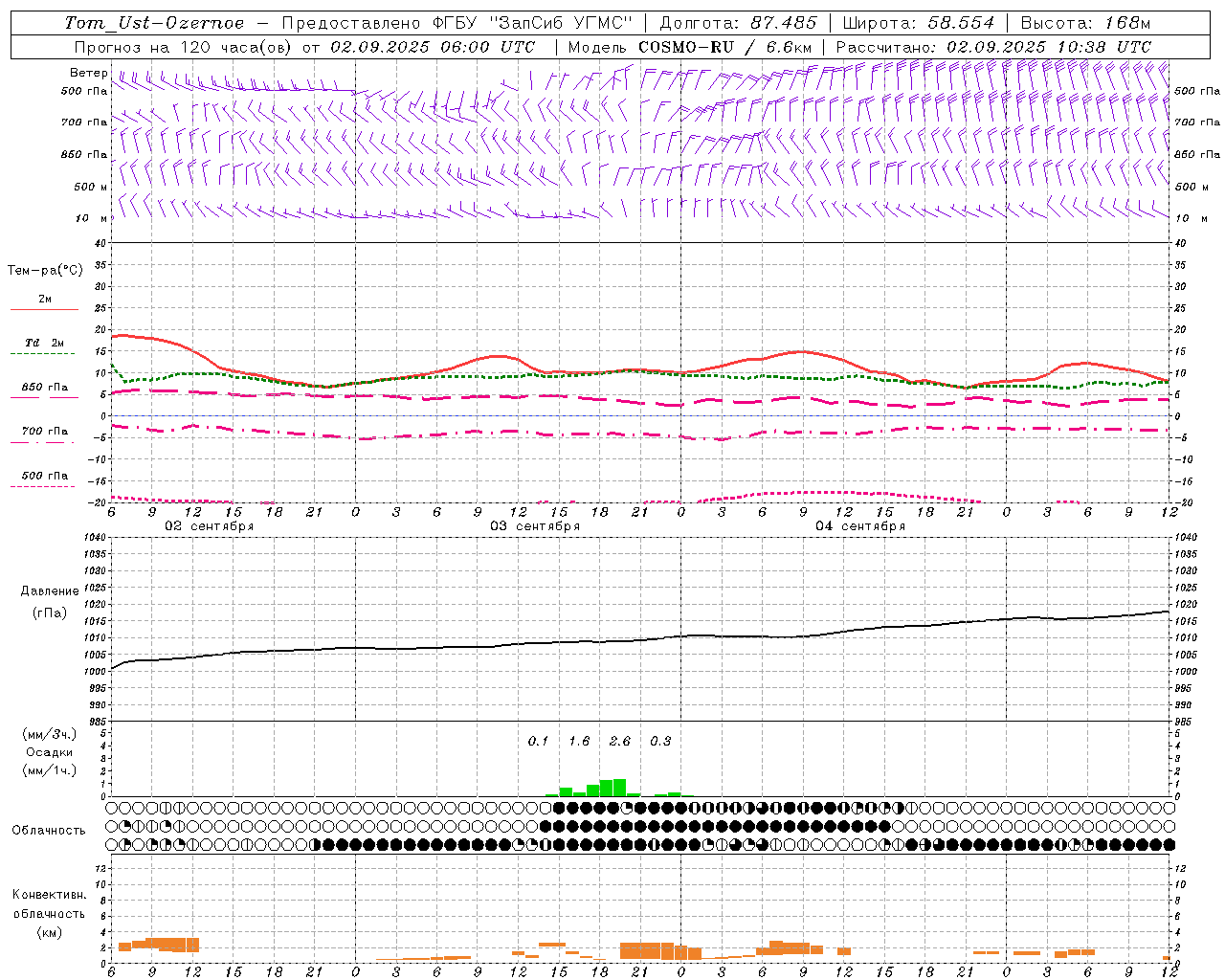Viewport: 1225px width, 980px height.
Task: Click the 03 сентября date label
Action: click(x=535, y=526)
